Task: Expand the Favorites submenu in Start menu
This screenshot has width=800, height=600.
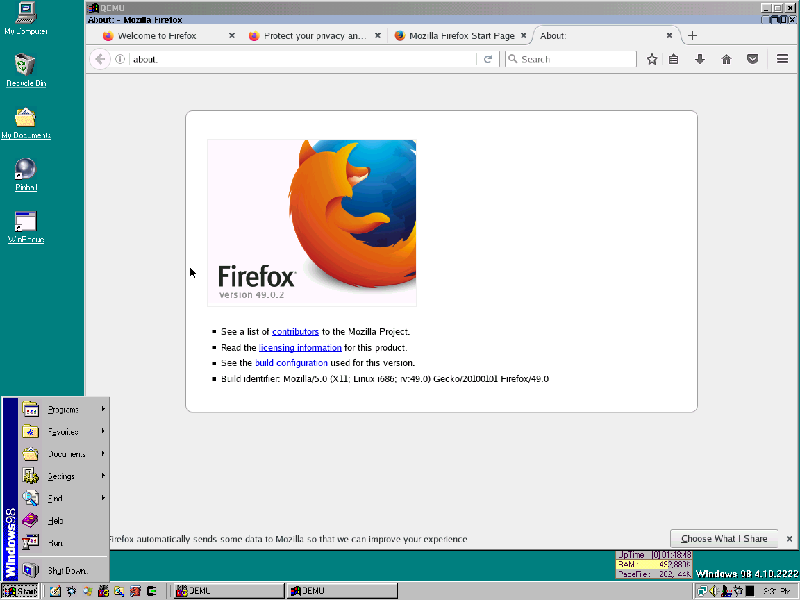Action: coord(63,432)
